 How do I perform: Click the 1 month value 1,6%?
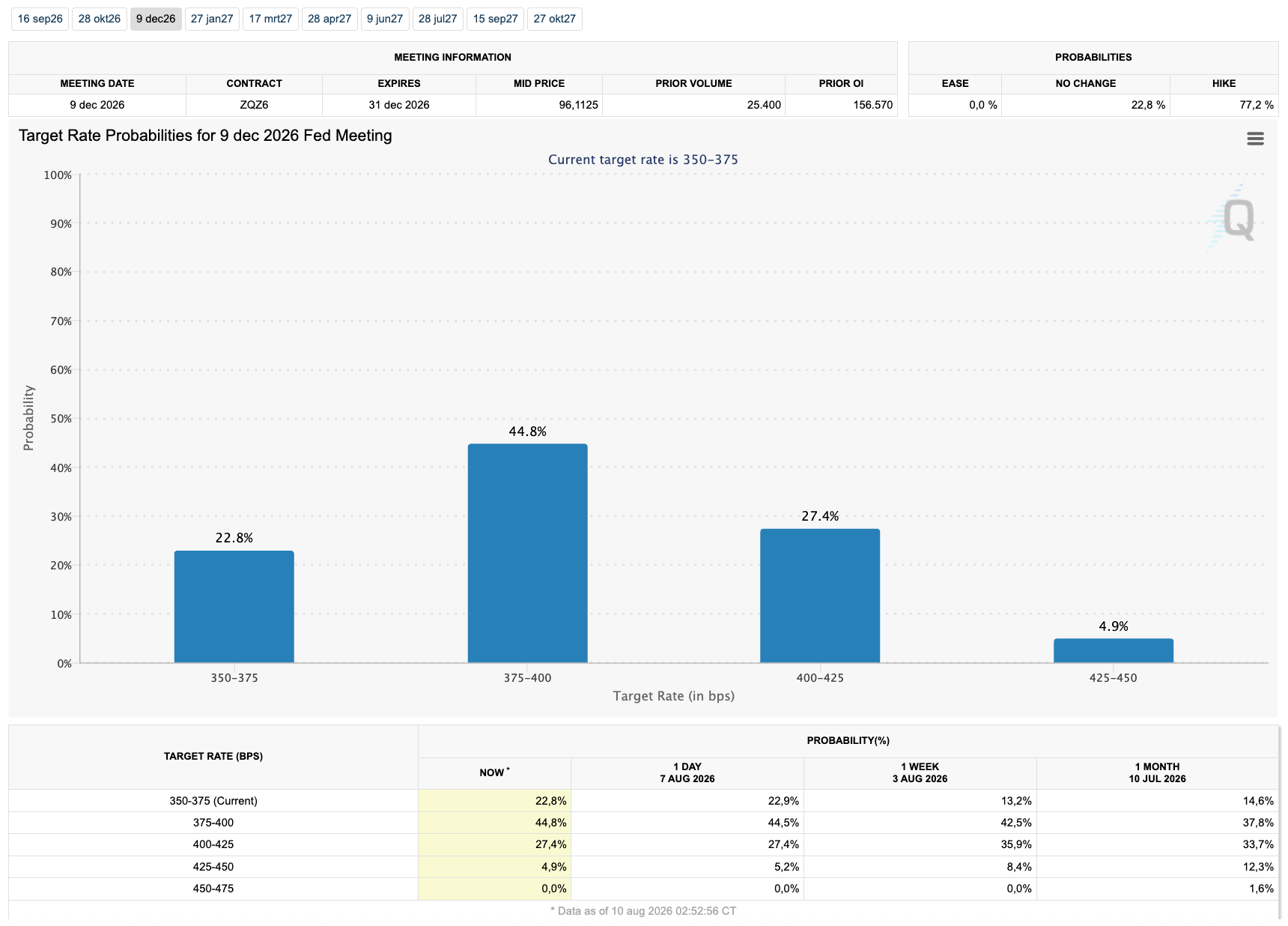pos(1261,889)
